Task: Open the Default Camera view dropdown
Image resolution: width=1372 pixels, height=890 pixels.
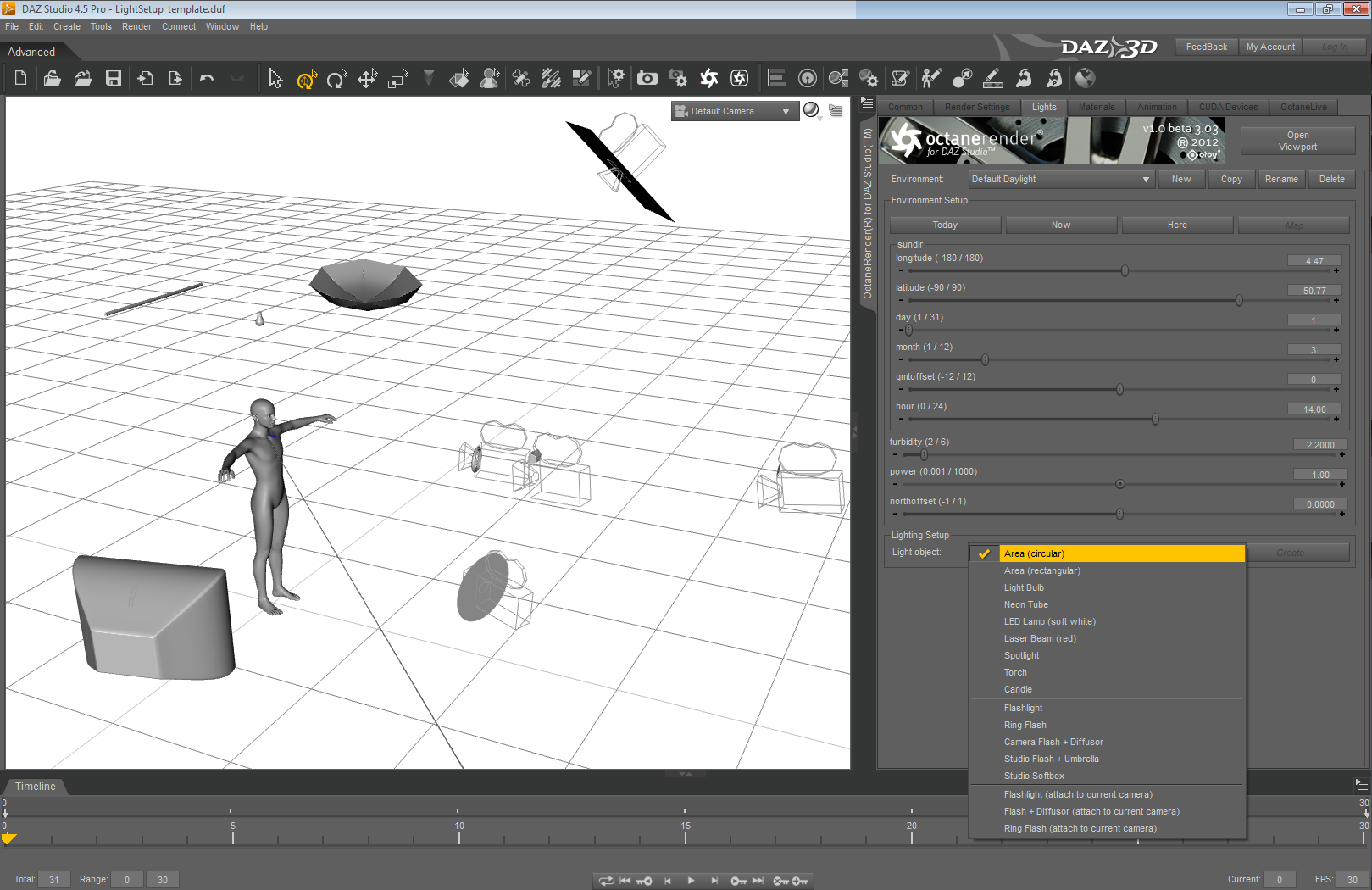Action: click(735, 111)
